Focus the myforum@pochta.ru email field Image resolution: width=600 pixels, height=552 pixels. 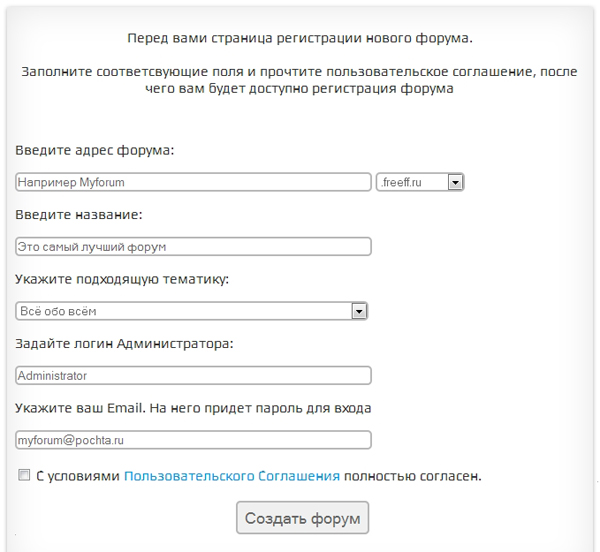[x=193, y=440]
